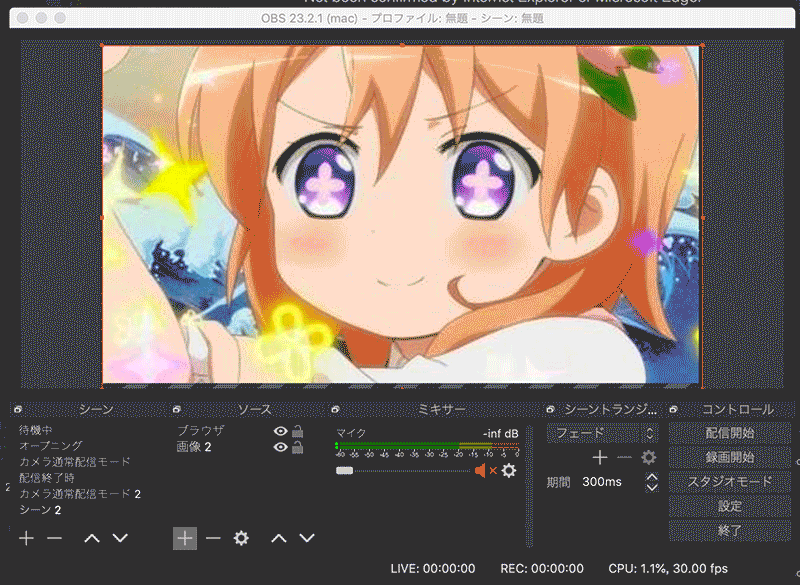The image size is (800, 585).
Task: Click the 終了 exit button
Action: pyautogui.click(x=730, y=530)
